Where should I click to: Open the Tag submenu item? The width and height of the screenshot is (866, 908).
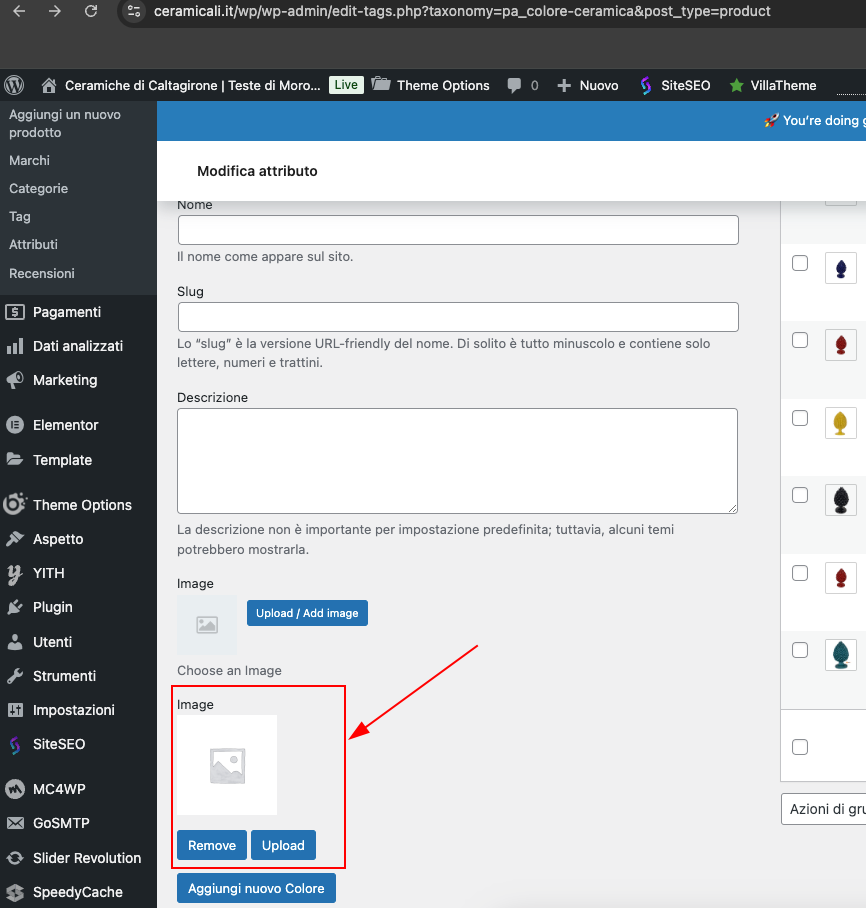(20, 217)
